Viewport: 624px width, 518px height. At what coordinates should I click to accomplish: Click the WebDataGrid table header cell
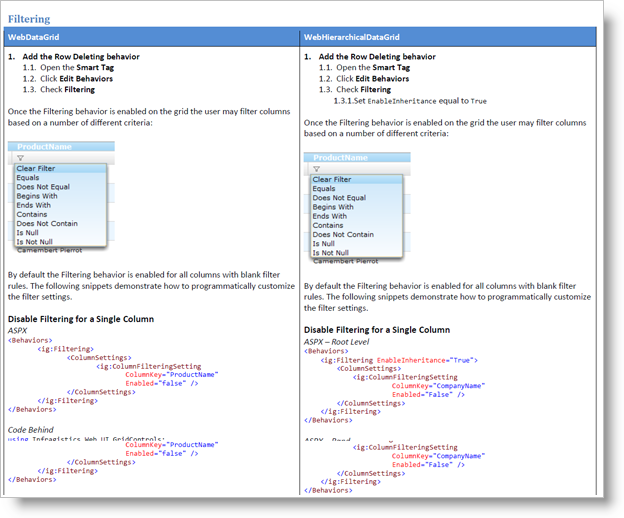pos(150,36)
